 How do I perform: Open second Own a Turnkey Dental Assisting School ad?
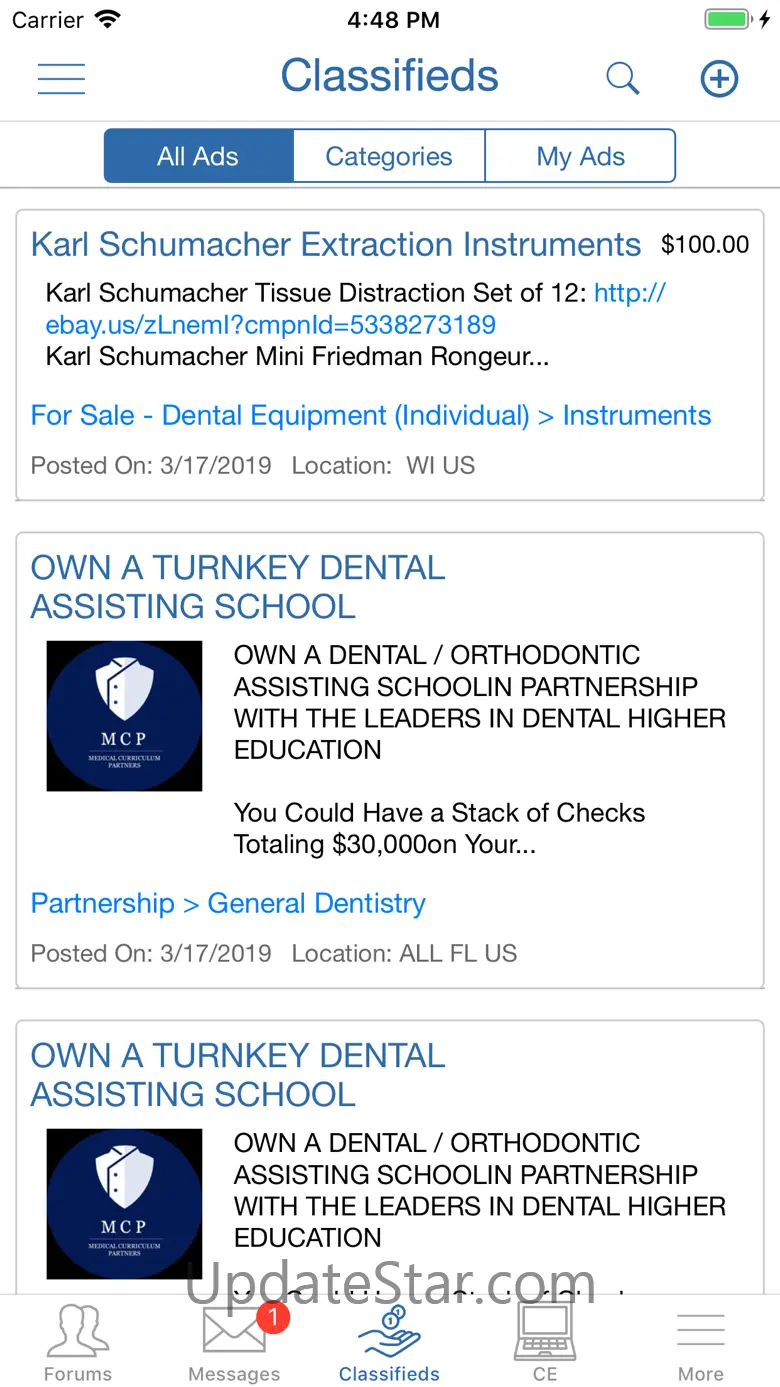coord(238,1075)
